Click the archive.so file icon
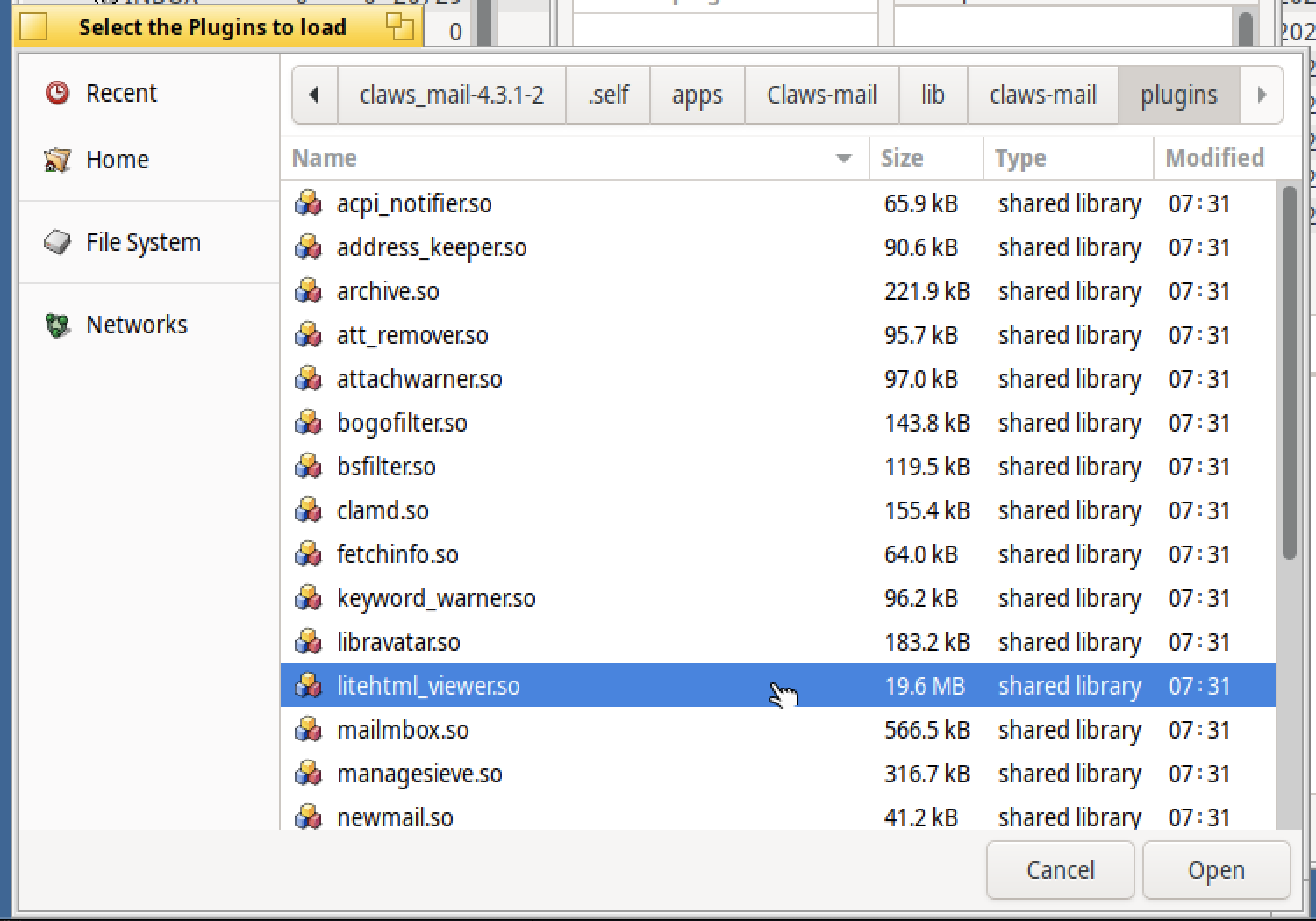The width and height of the screenshot is (1316, 921). coord(308,291)
